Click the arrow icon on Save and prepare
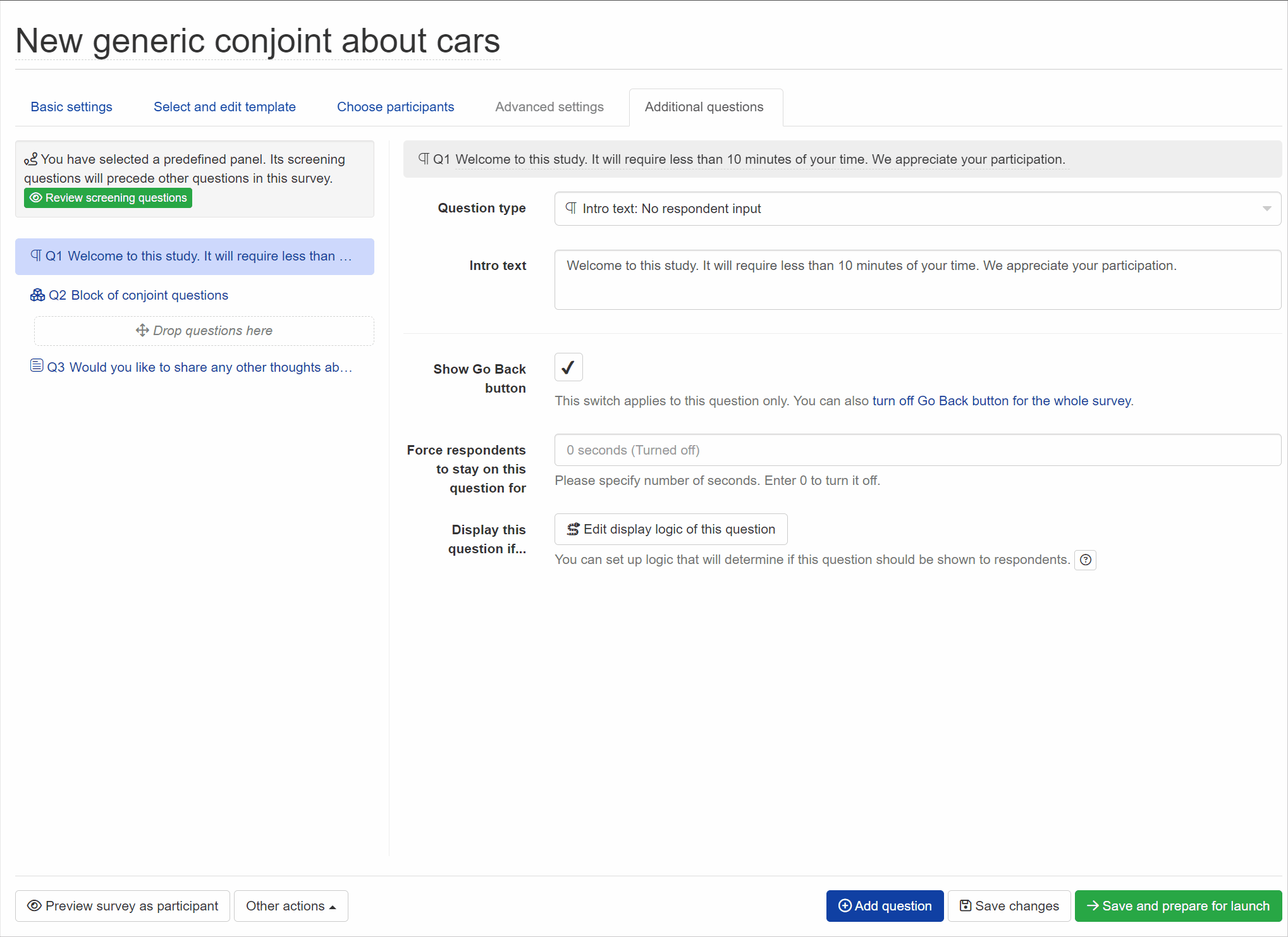Screen dimensions: 1288x937 coord(1093,905)
